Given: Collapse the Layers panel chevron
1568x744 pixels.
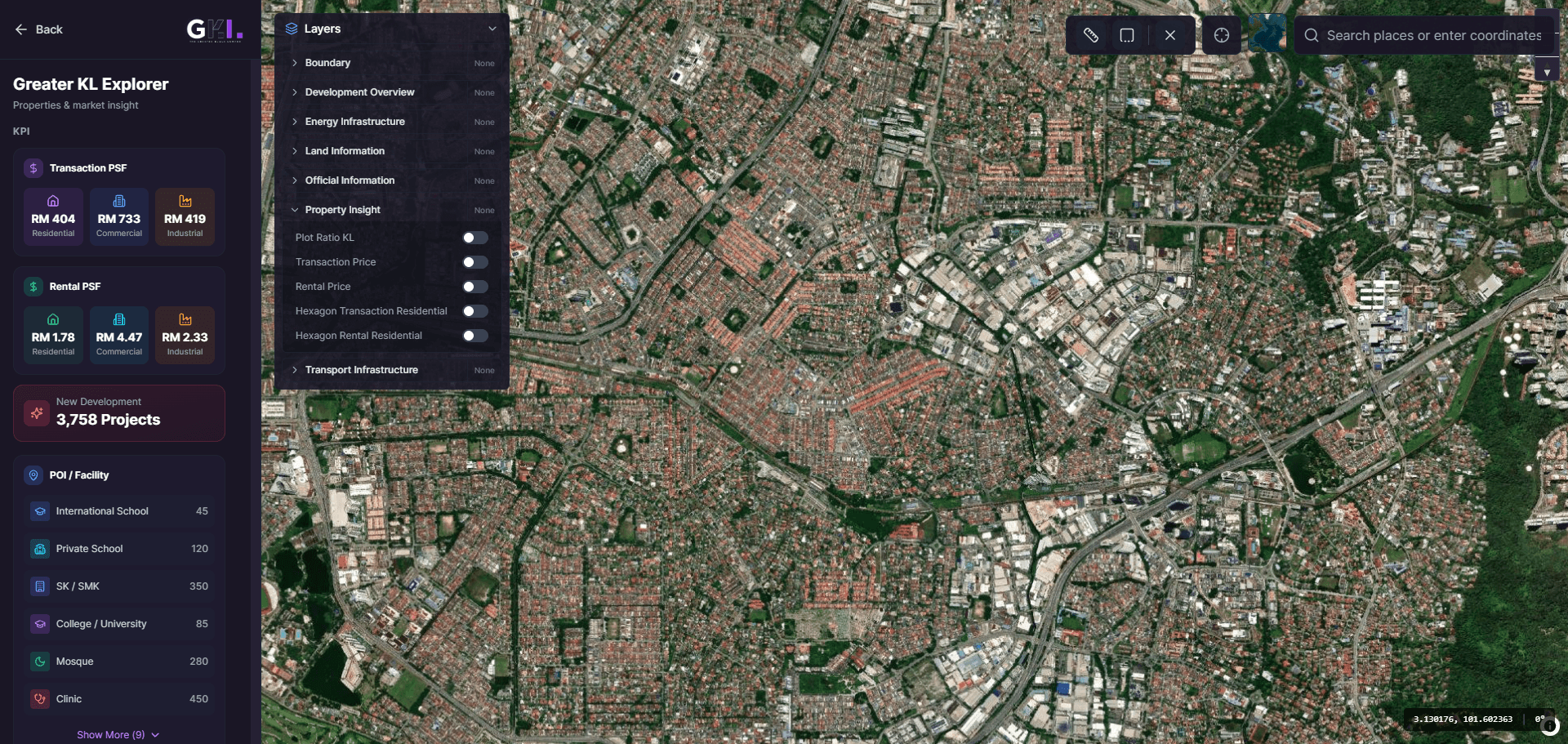Looking at the screenshot, I should (492, 29).
